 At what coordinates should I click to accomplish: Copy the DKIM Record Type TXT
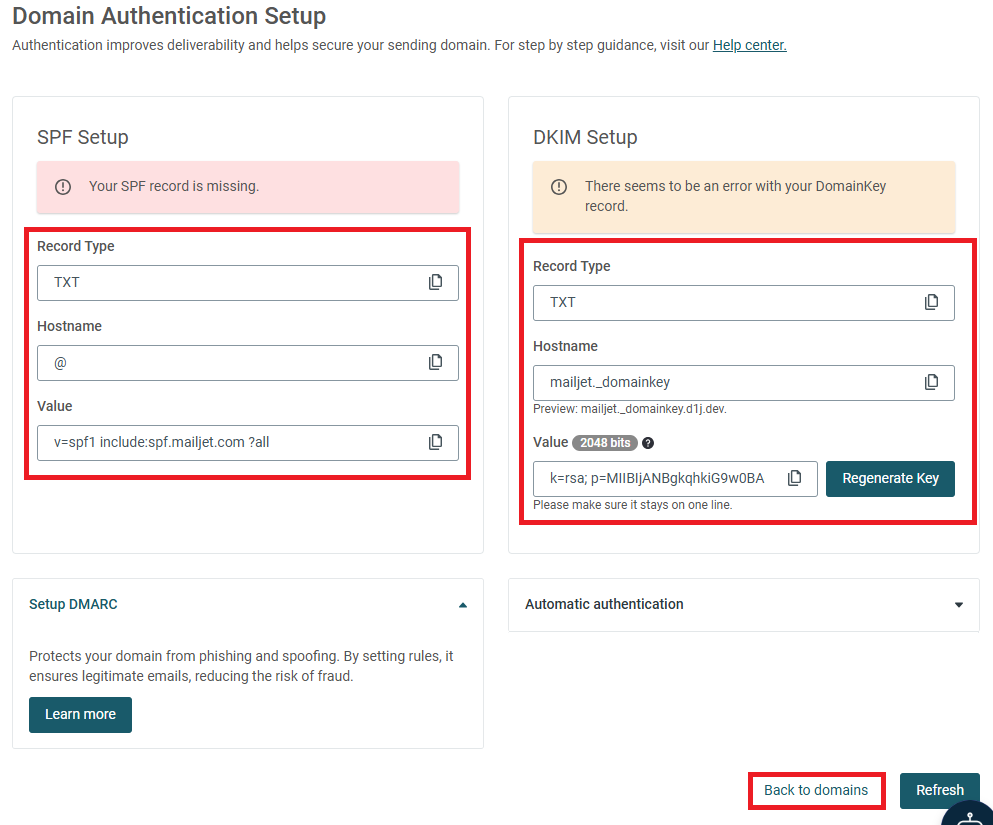point(931,302)
